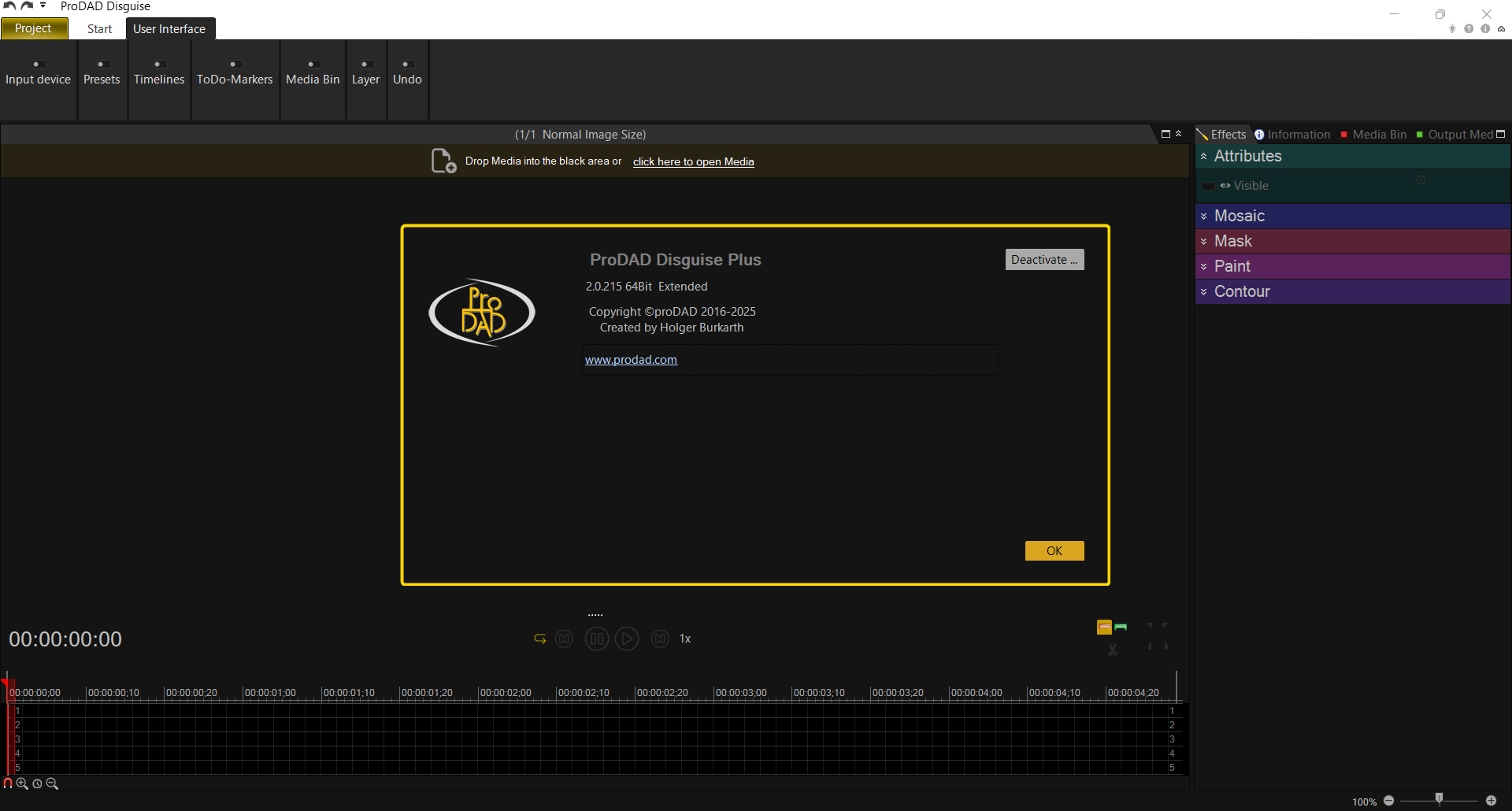Decrease zoom with the minus button
Image resolution: width=1512 pixels, height=811 pixels.
pyautogui.click(x=1389, y=801)
